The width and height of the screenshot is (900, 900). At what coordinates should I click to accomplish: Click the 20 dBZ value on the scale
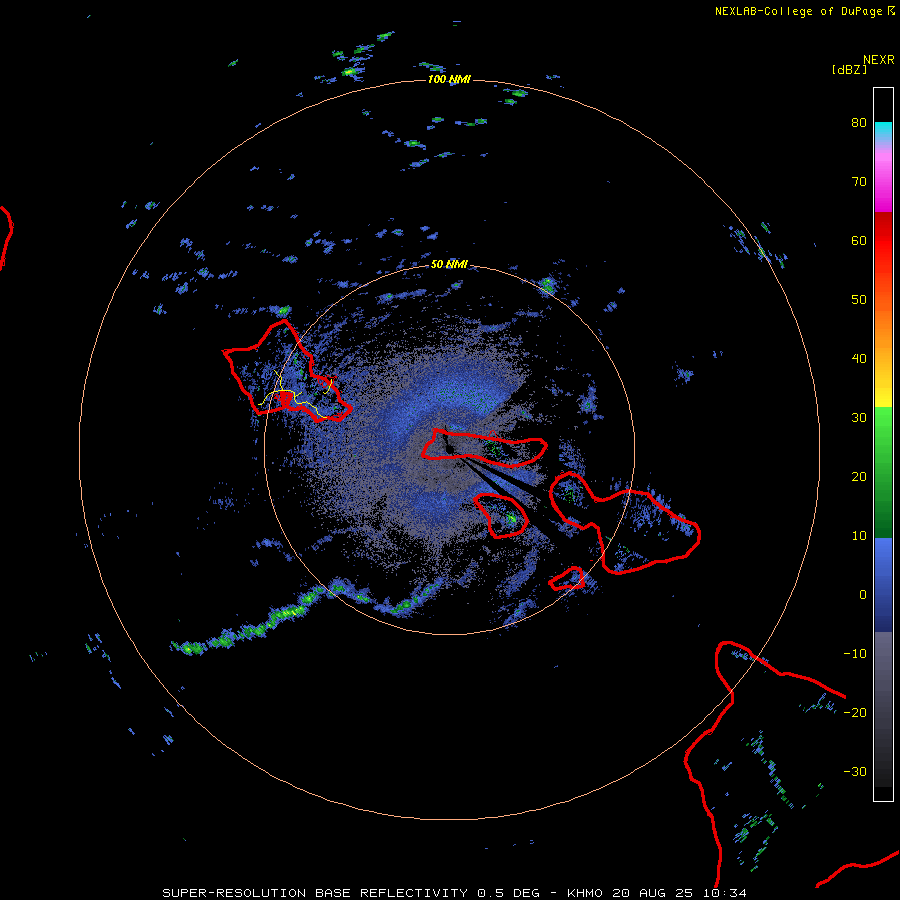[x=859, y=477]
